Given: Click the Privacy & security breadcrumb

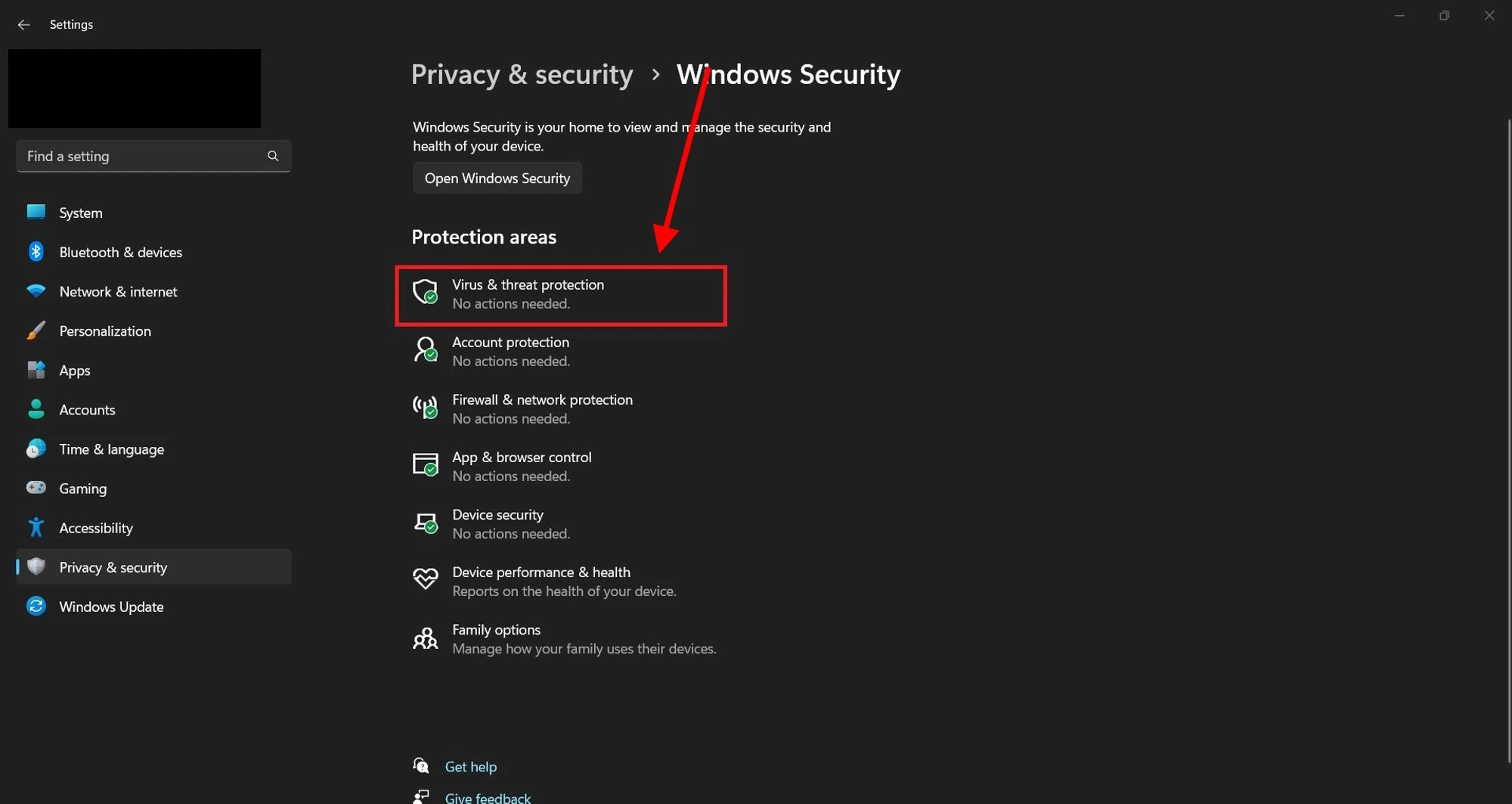Looking at the screenshot, I should tap(522, 74).
